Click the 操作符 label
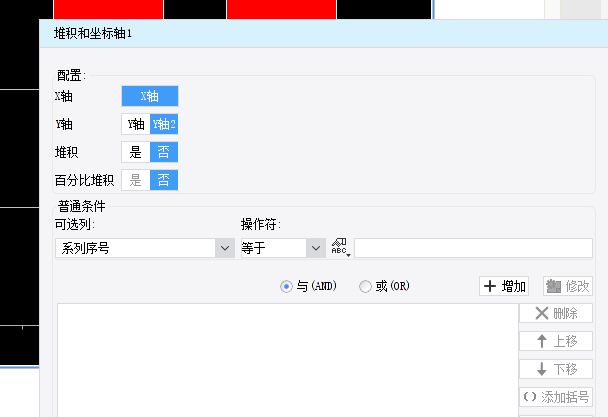 [x=261, y=224]
